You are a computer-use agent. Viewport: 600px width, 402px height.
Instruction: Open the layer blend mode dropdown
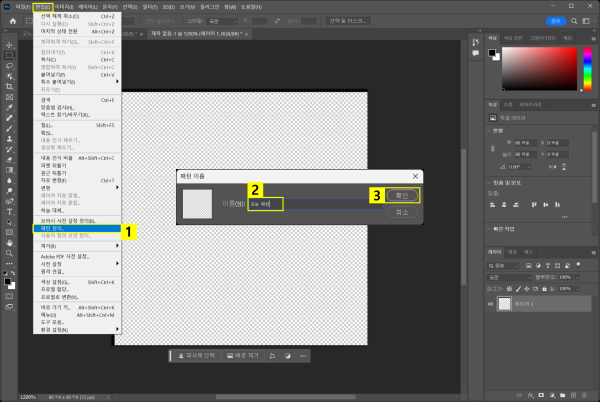(509, 277)
